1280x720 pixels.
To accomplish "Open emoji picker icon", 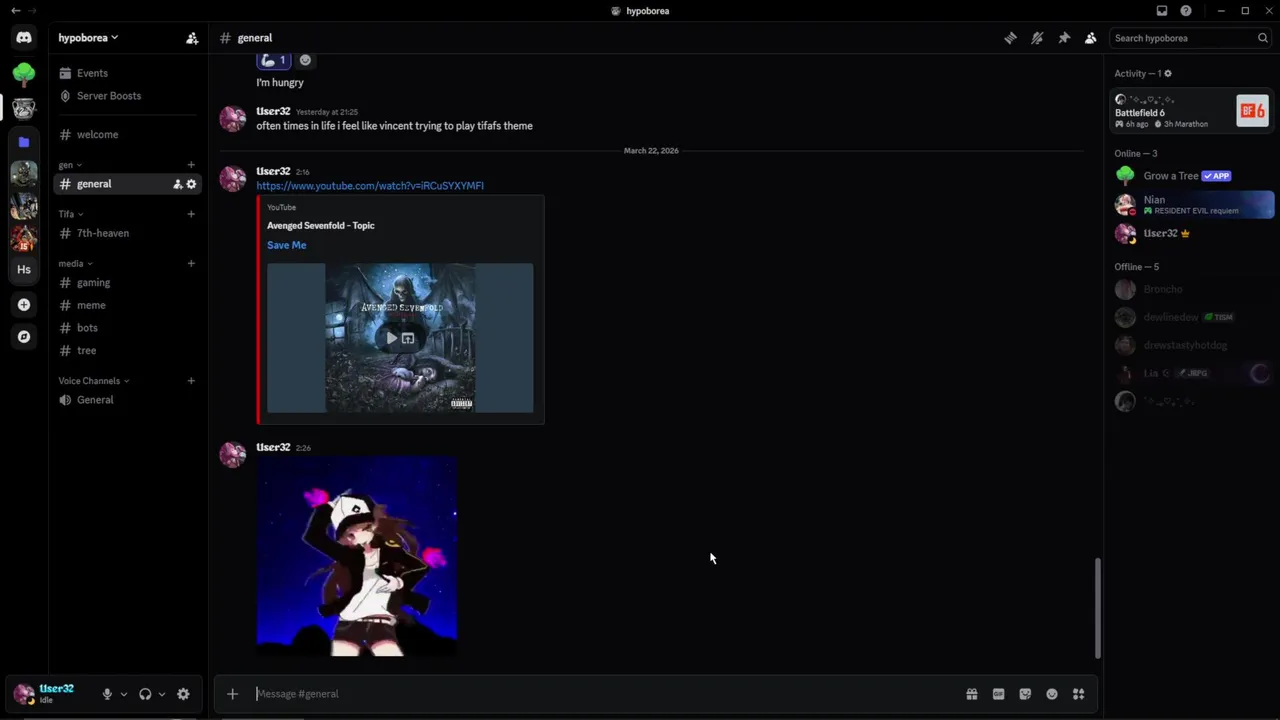I will (x=1052, y=694).
